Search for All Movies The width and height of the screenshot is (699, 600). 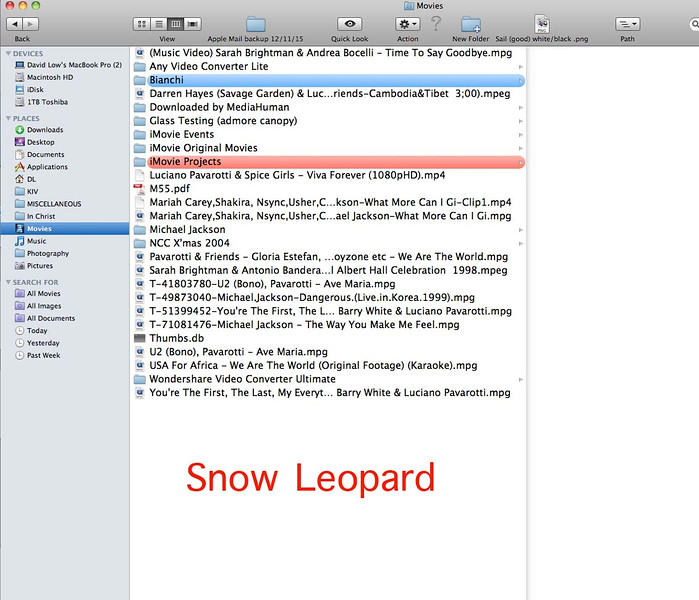[x=37, y=293]
